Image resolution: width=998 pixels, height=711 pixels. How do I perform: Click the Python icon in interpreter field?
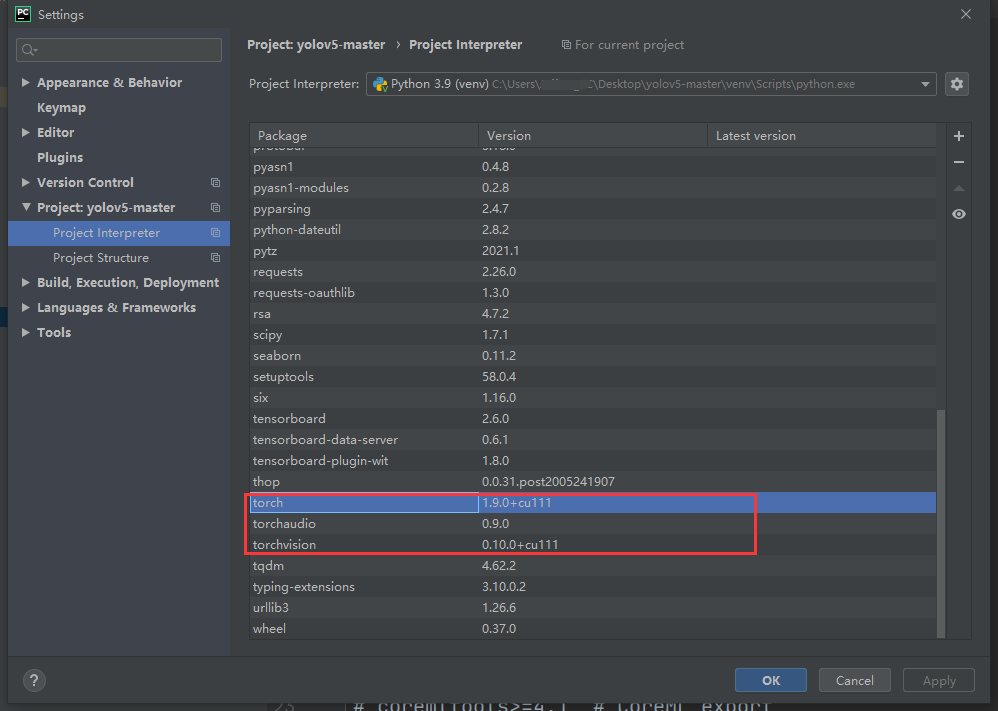(x=380, y=84)
